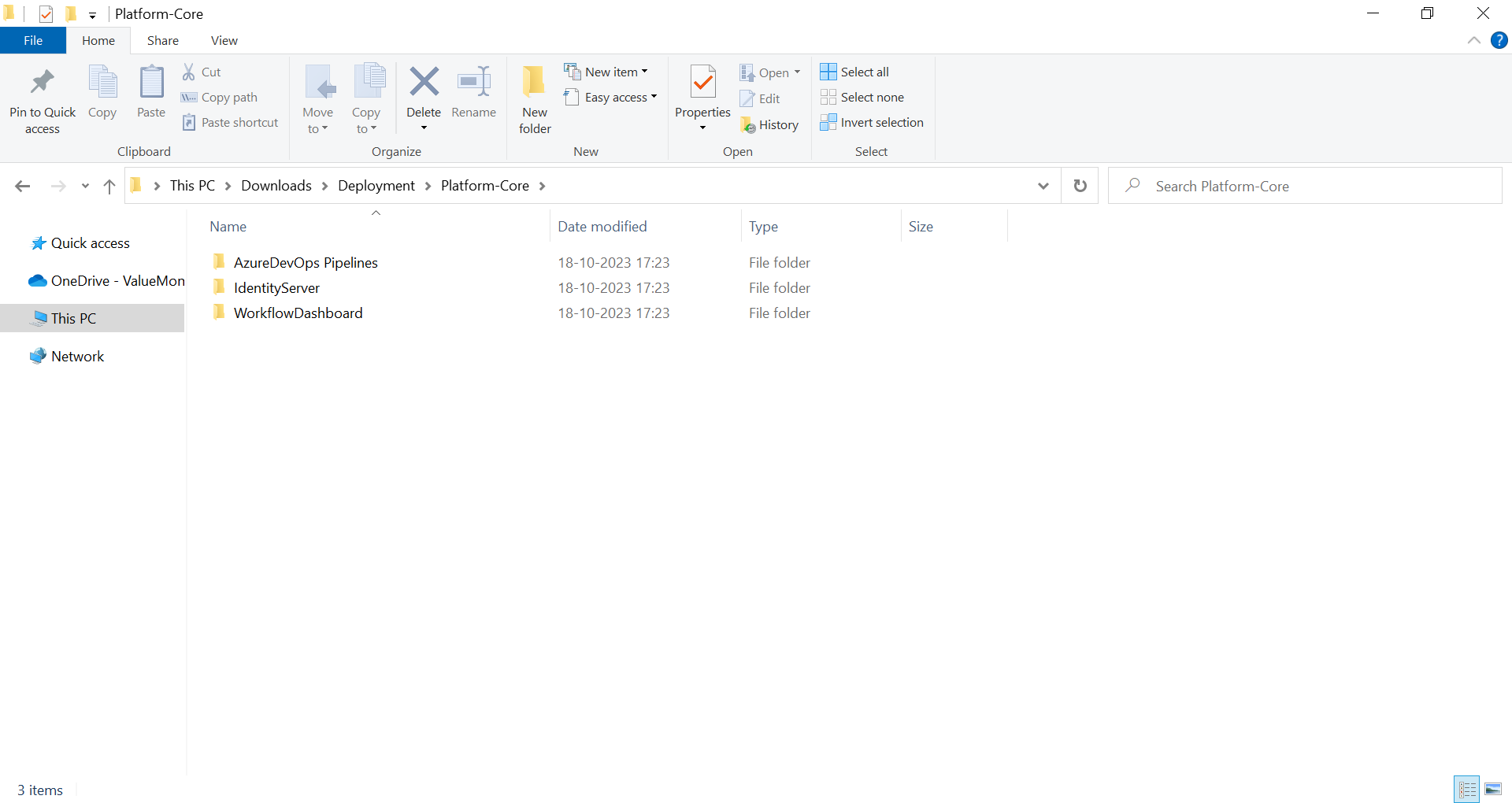Open the Move to menu
The height and width of the screenshot is (803, 1512).
click(x=318, y=99)
